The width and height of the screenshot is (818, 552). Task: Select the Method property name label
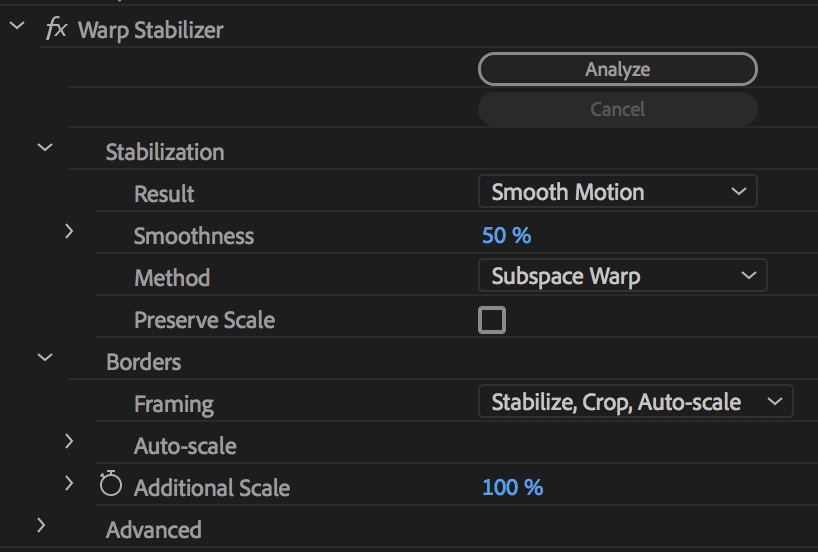(x=172, y=278)
